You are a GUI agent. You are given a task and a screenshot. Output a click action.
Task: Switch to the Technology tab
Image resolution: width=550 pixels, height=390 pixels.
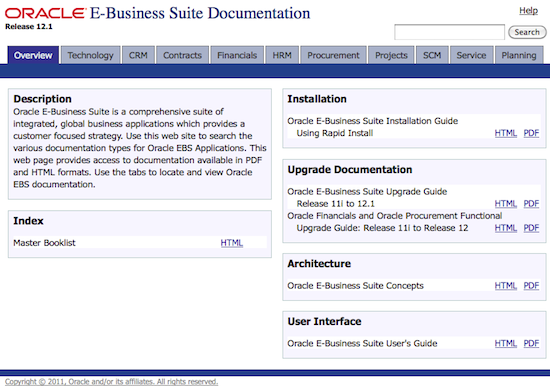(90, 55)
